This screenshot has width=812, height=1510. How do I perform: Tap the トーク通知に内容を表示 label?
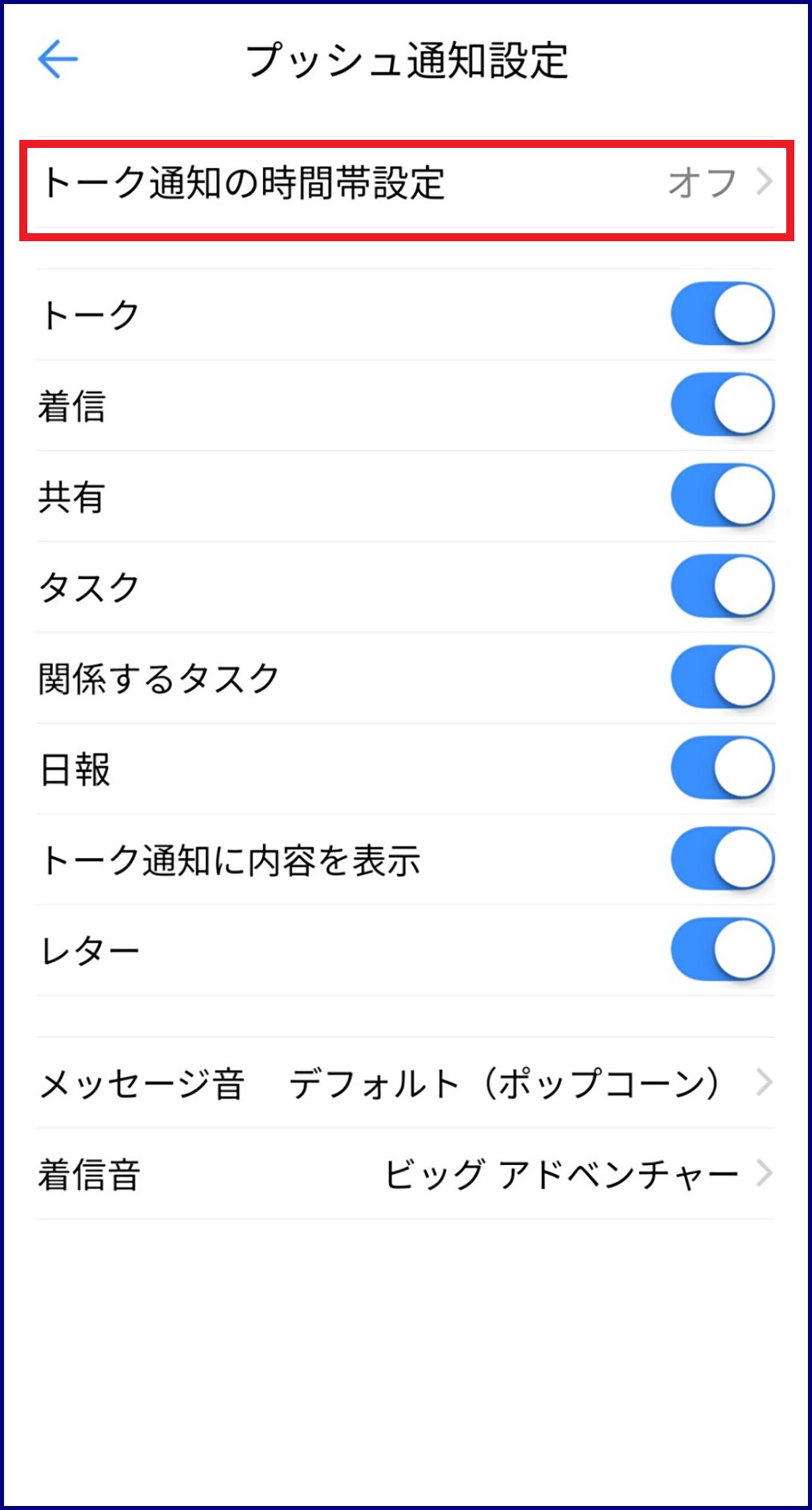231,860
